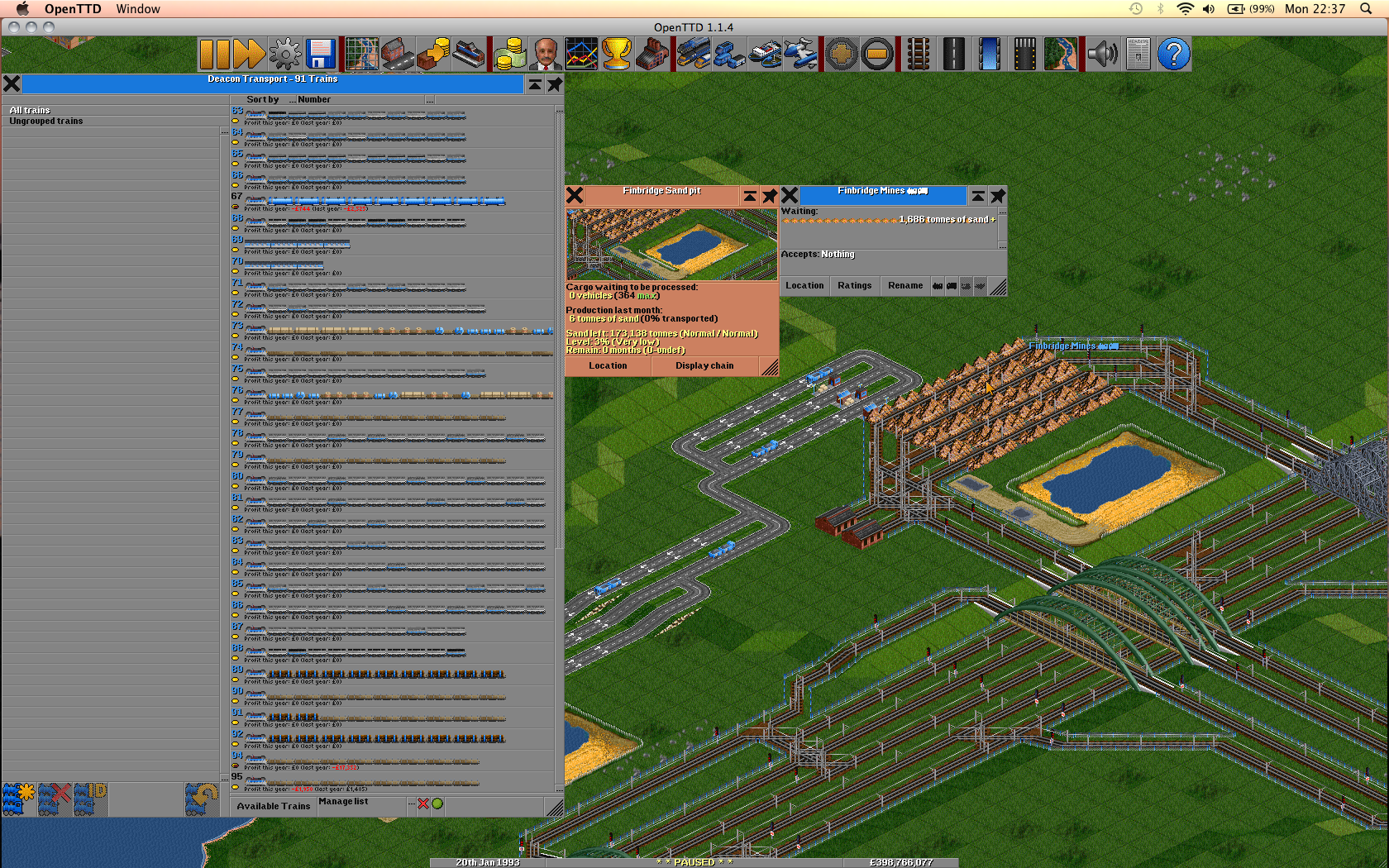Open company finances coins icon
1389x868 pixels.
(510, 55)
